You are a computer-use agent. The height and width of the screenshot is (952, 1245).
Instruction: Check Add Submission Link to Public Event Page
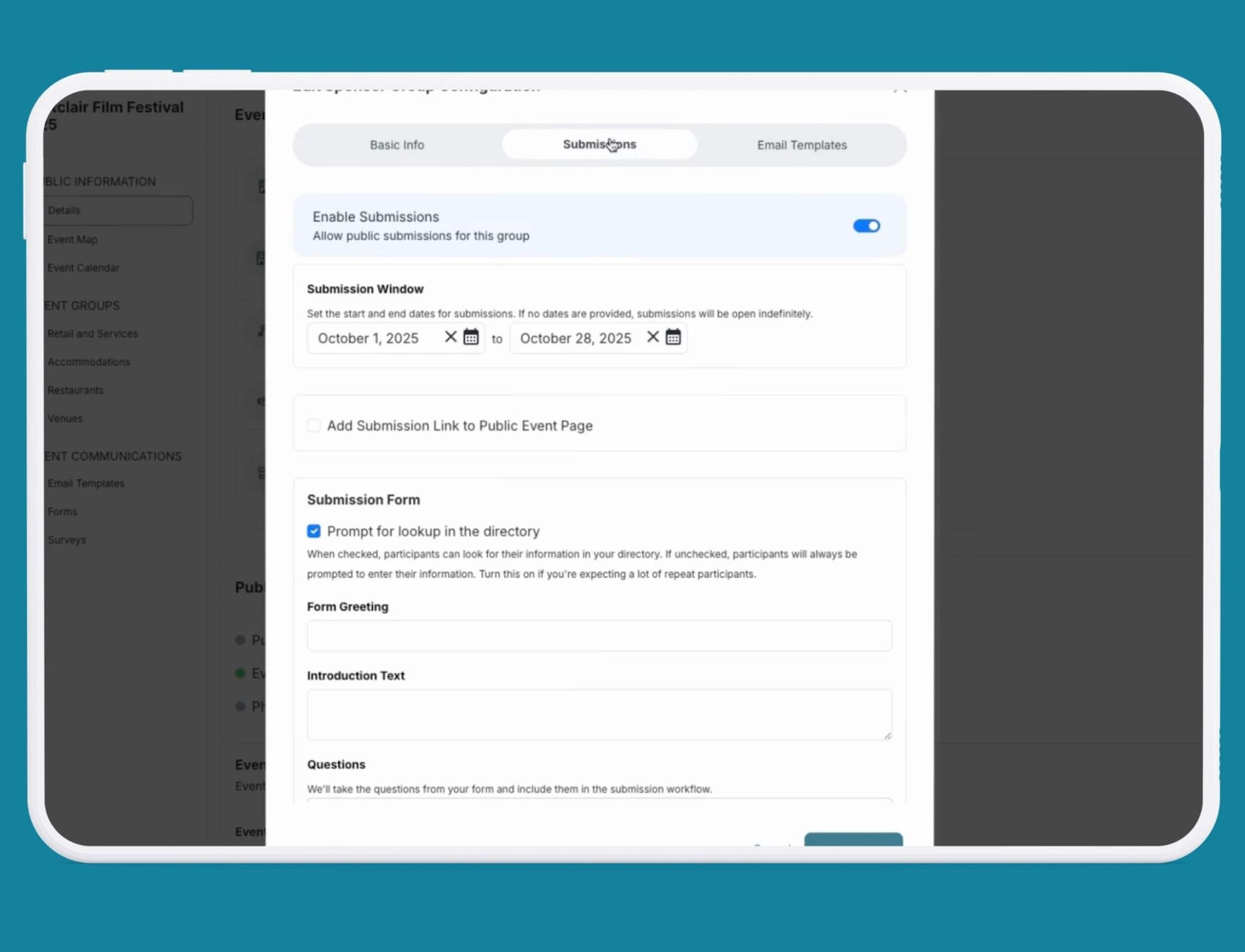pyautogui.click(x=314, y=425)
